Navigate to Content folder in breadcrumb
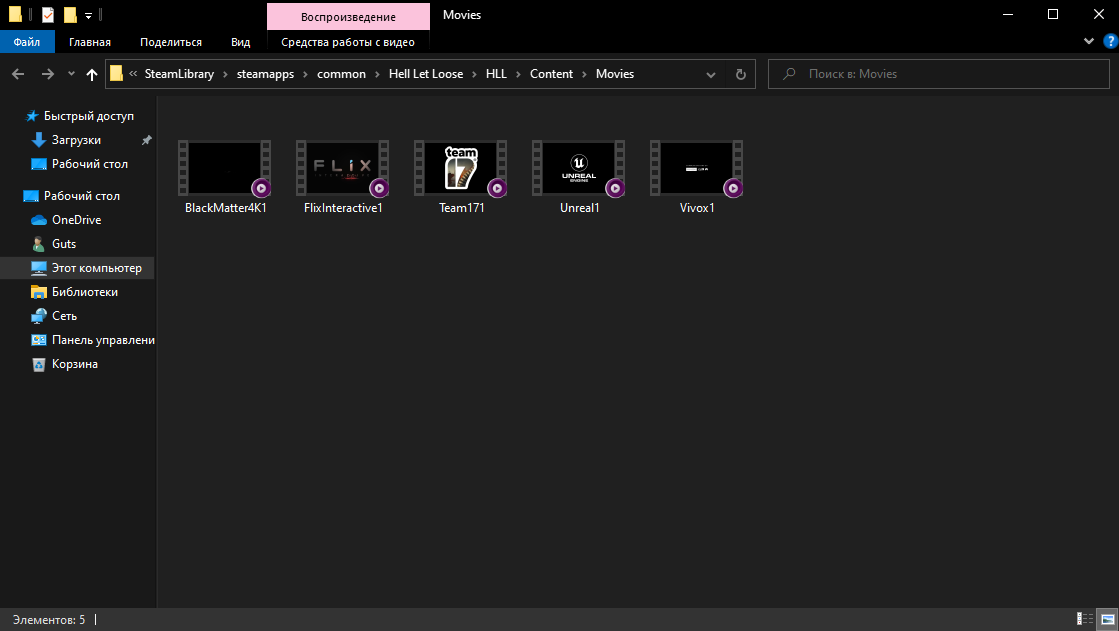 click(x=551, y=74)
